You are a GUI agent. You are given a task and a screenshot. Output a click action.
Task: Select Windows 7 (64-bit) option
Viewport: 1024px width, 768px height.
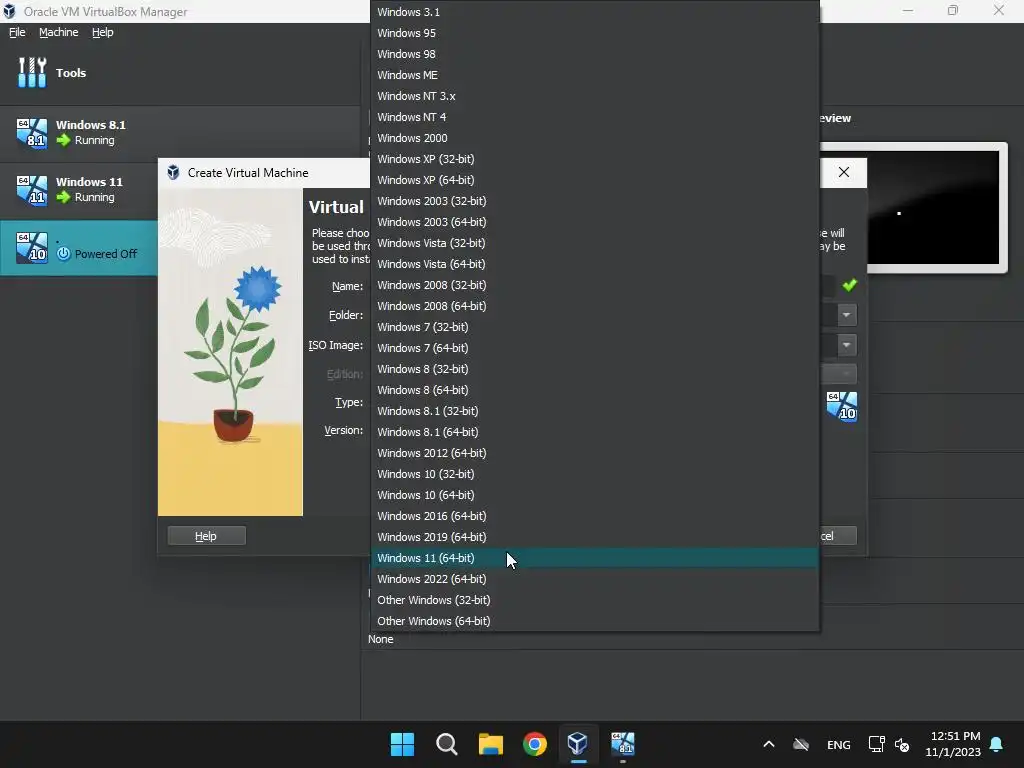pyautogui.click(x=595, y=348)
